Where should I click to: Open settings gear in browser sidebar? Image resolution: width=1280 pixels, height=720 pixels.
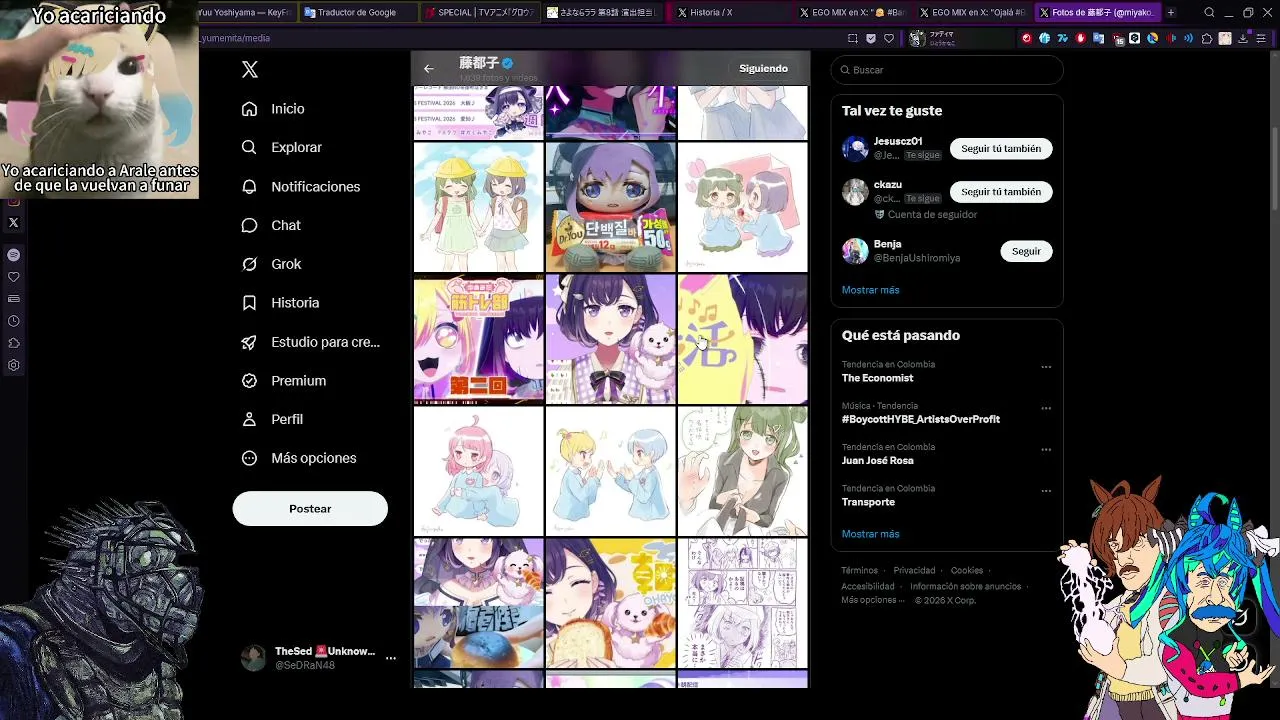(14, 365)
